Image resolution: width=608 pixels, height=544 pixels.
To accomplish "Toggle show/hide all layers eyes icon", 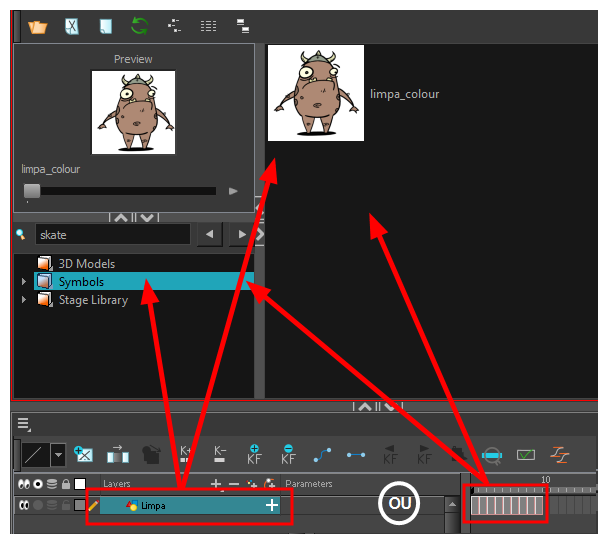I will (x=24, y=484).
